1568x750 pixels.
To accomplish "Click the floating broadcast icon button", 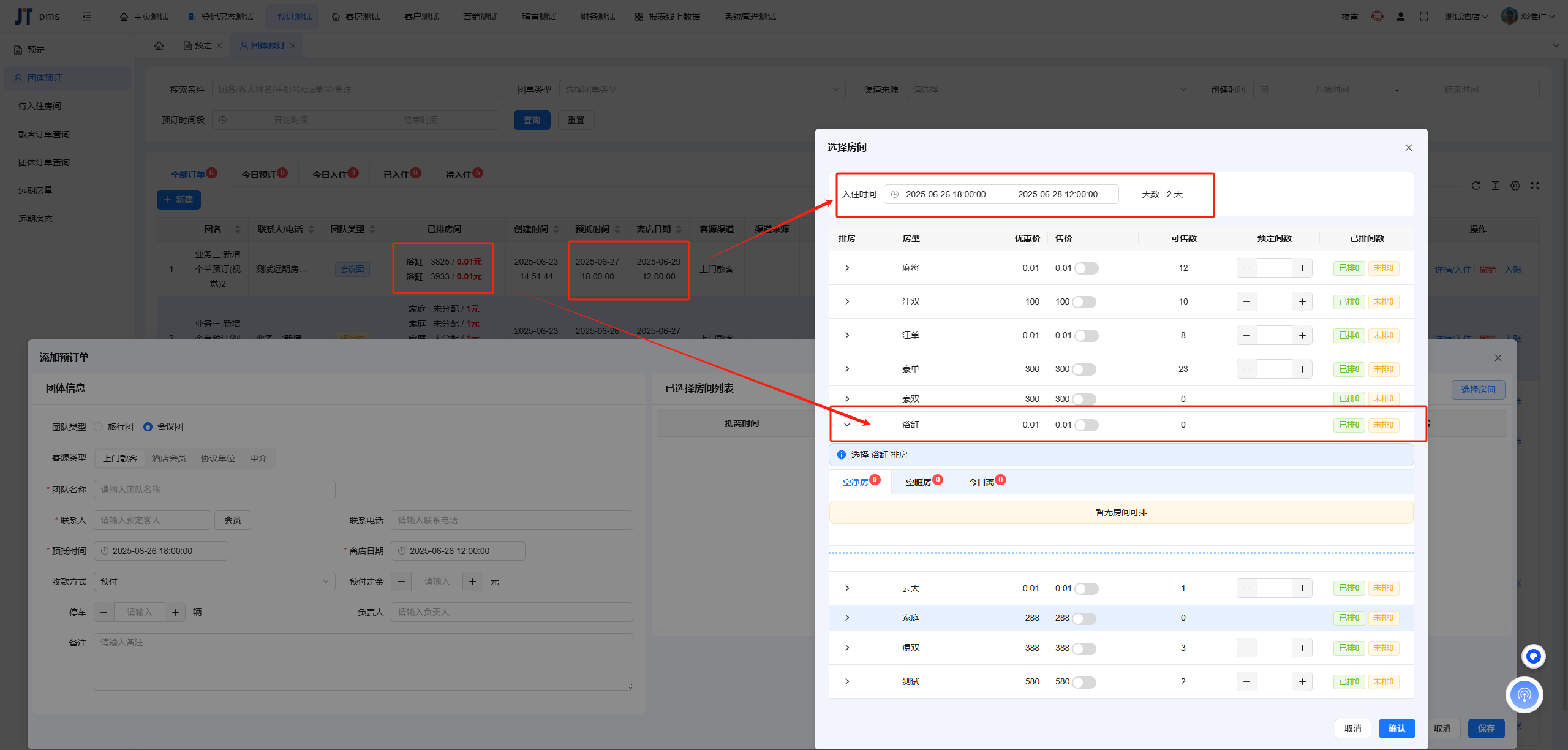I will (x=1524, y=694).
